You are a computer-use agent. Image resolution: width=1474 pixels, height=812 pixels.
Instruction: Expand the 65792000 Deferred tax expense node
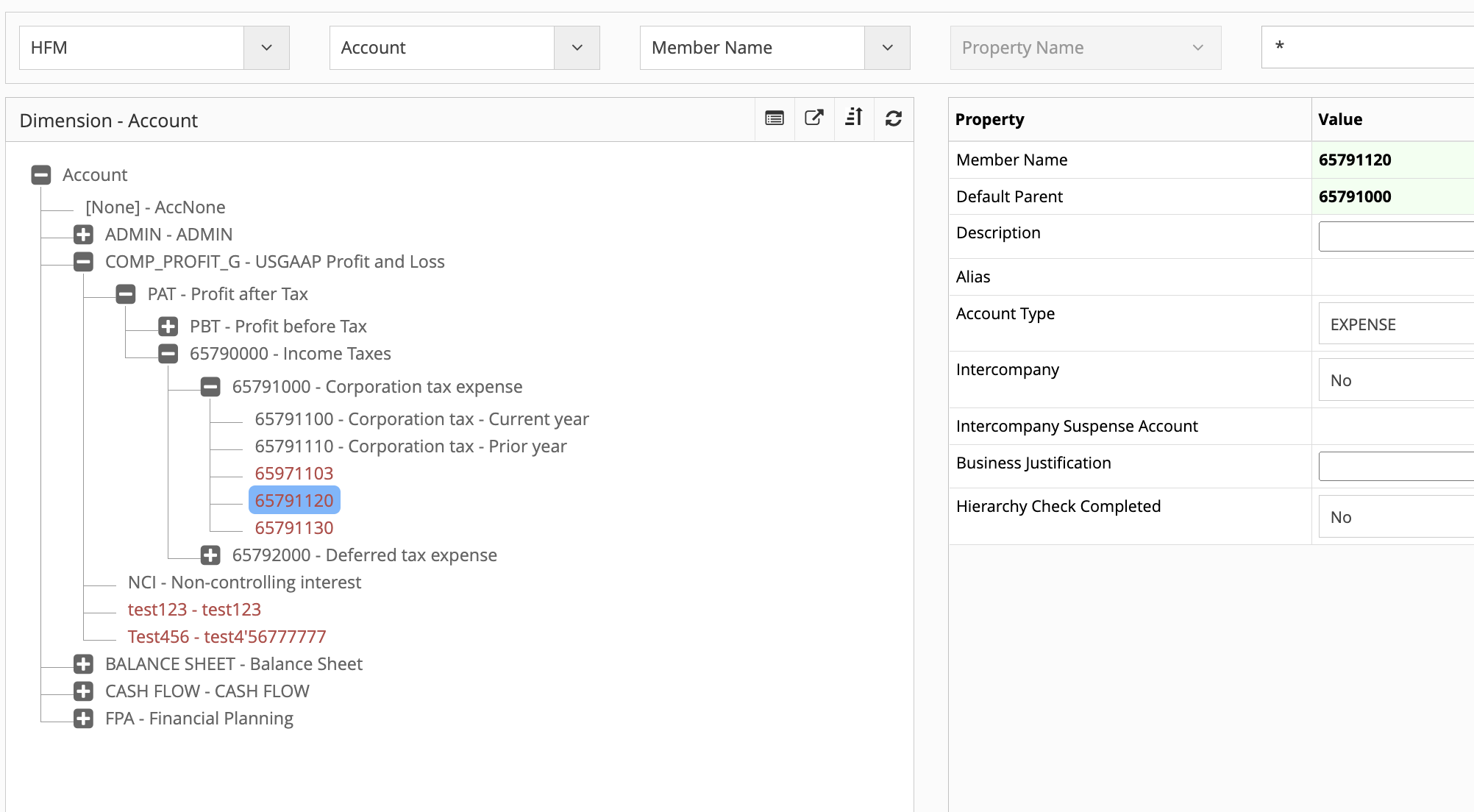(x=210, y=555)
